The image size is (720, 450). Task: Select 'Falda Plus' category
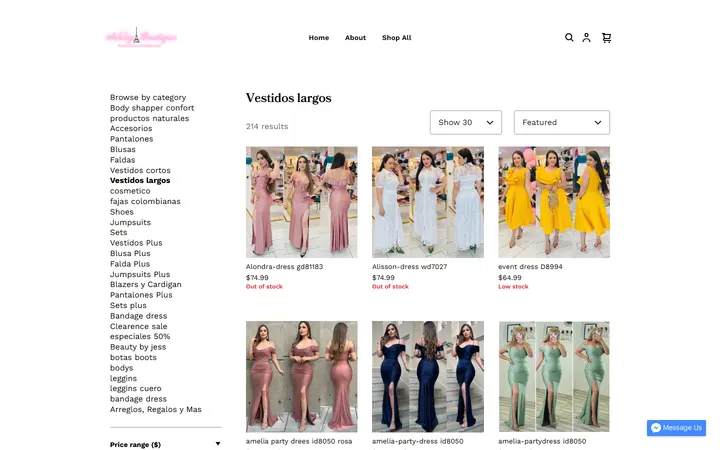[x=130, y=264]
